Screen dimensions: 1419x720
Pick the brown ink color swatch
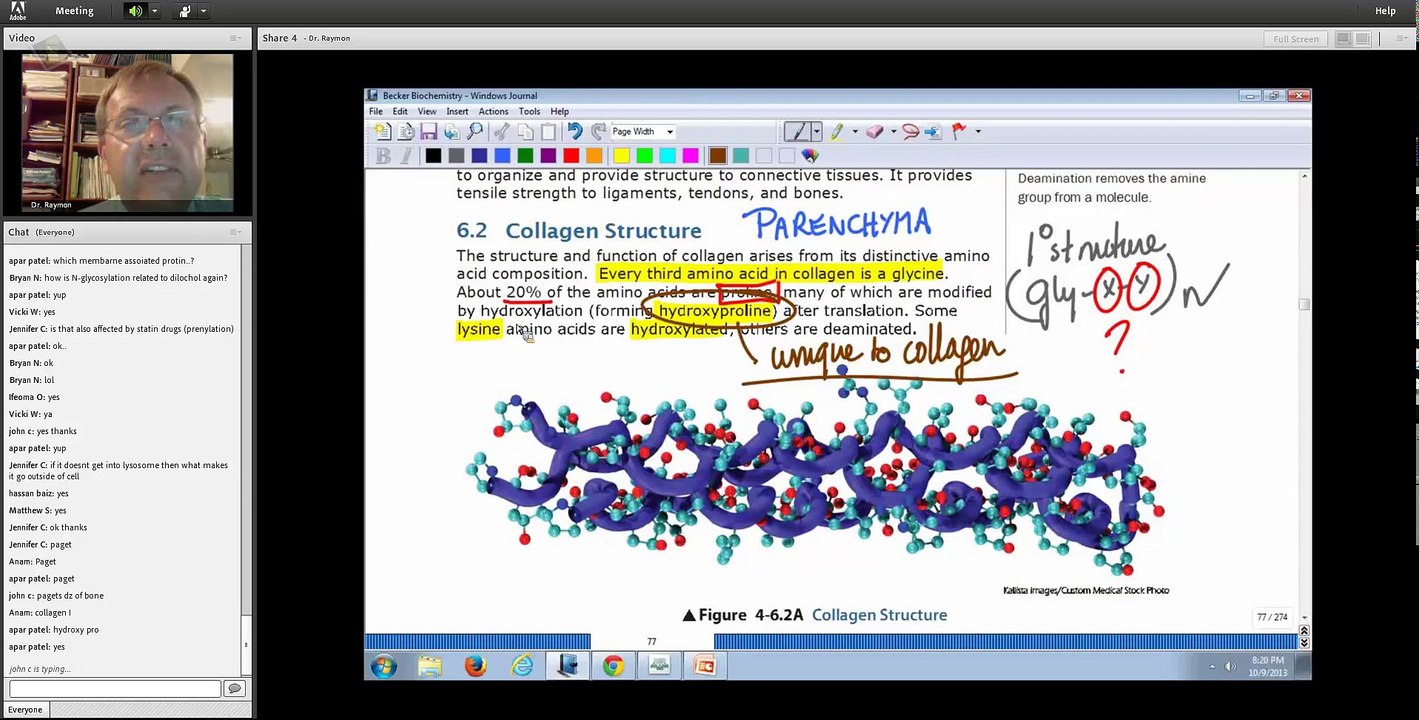(x=717, y=156)
